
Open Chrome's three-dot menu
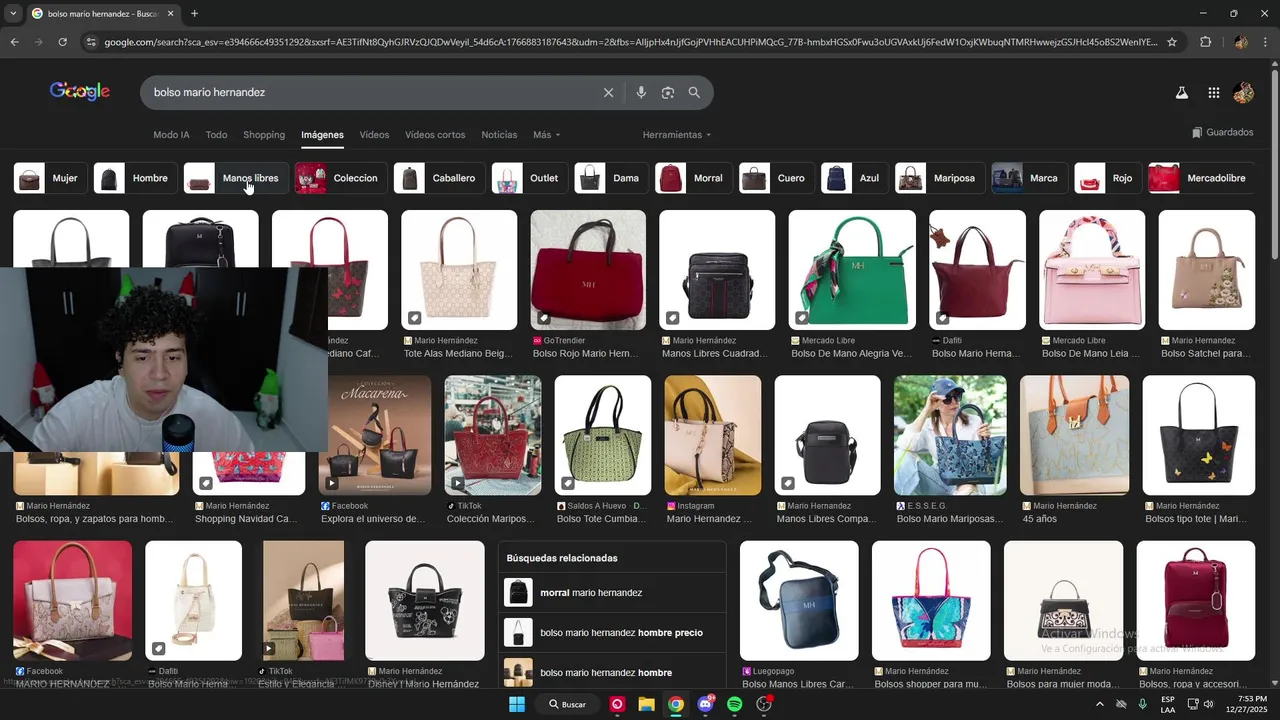[x=1266, y=42]
